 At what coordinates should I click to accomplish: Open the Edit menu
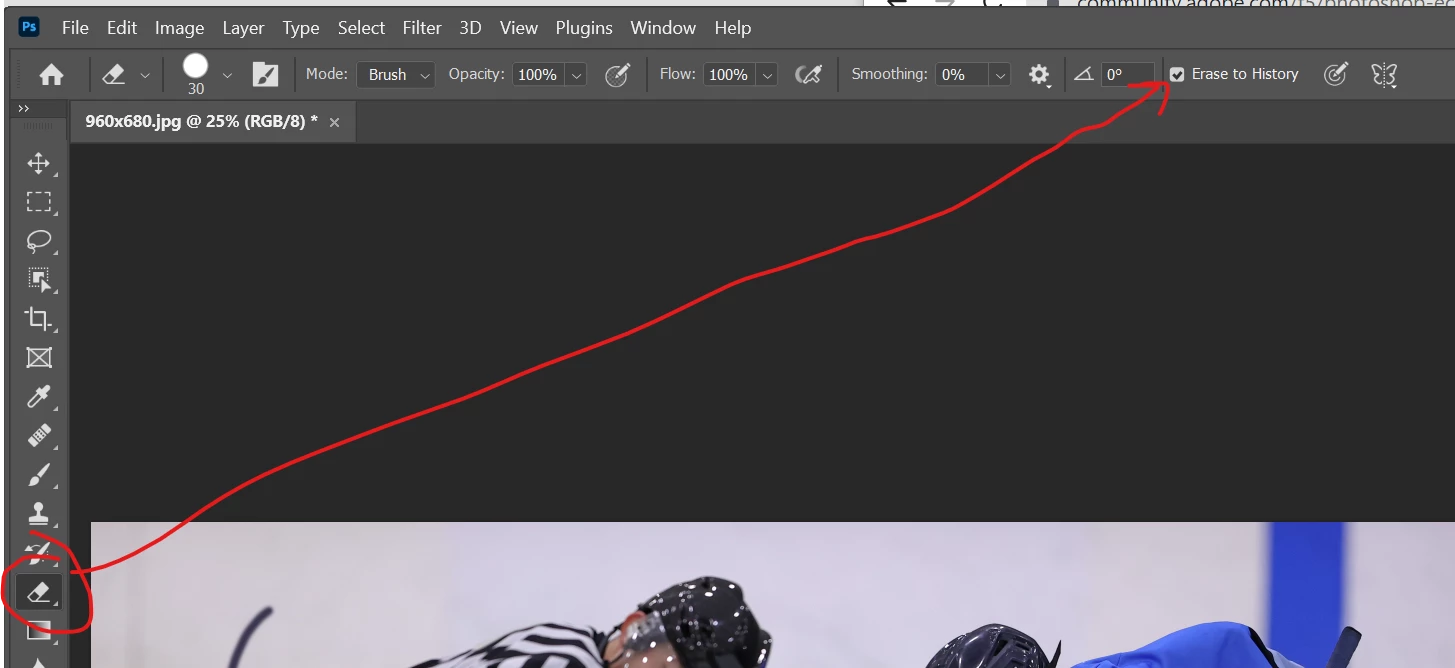coord(122,28)
